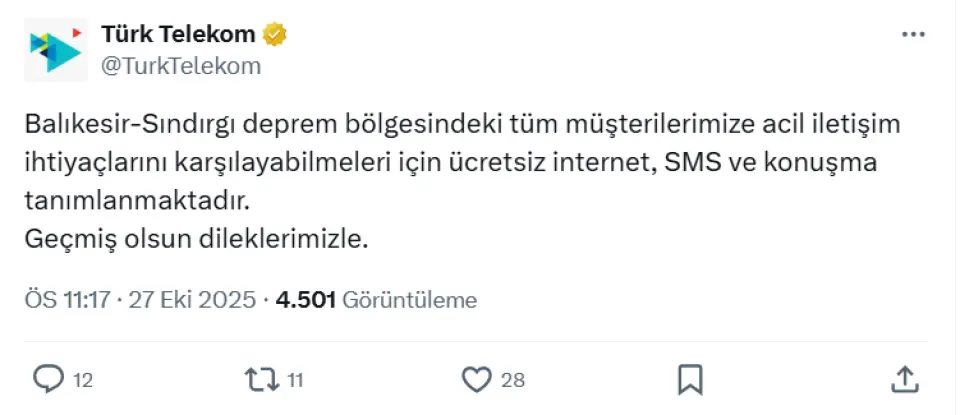Viewport: 960px width, 415px height.
Task: Click the ÖS 11:17 timestamp
Action: 65,300
